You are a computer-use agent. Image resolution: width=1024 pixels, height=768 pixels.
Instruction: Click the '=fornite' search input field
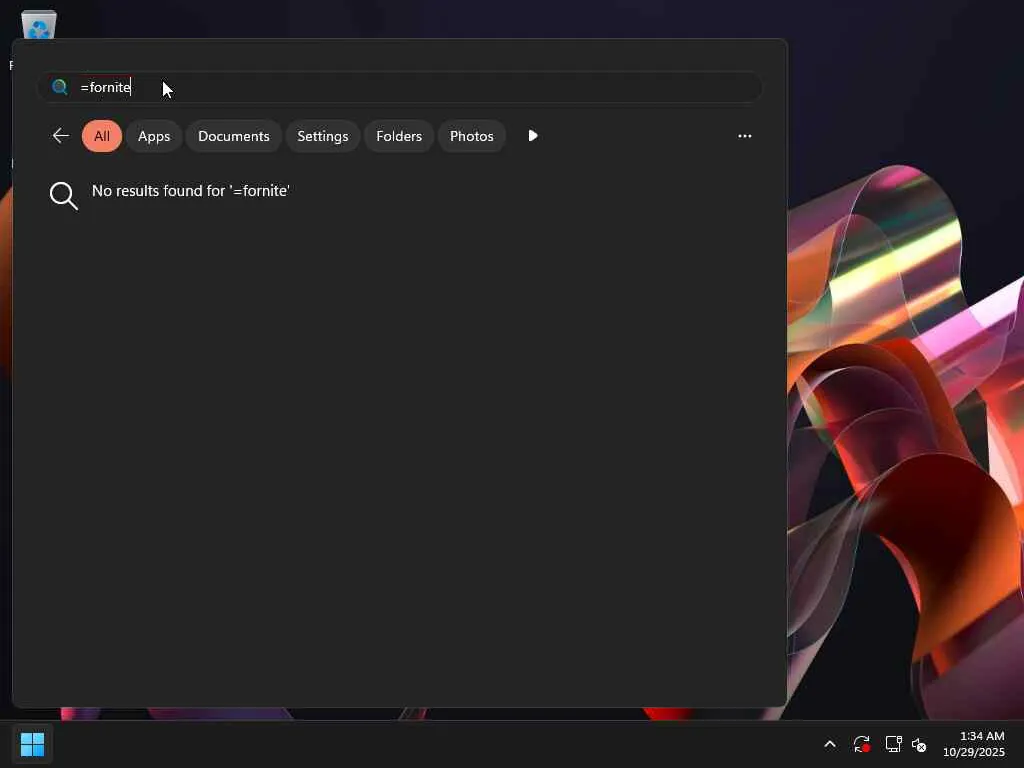(x=400, y=87)
